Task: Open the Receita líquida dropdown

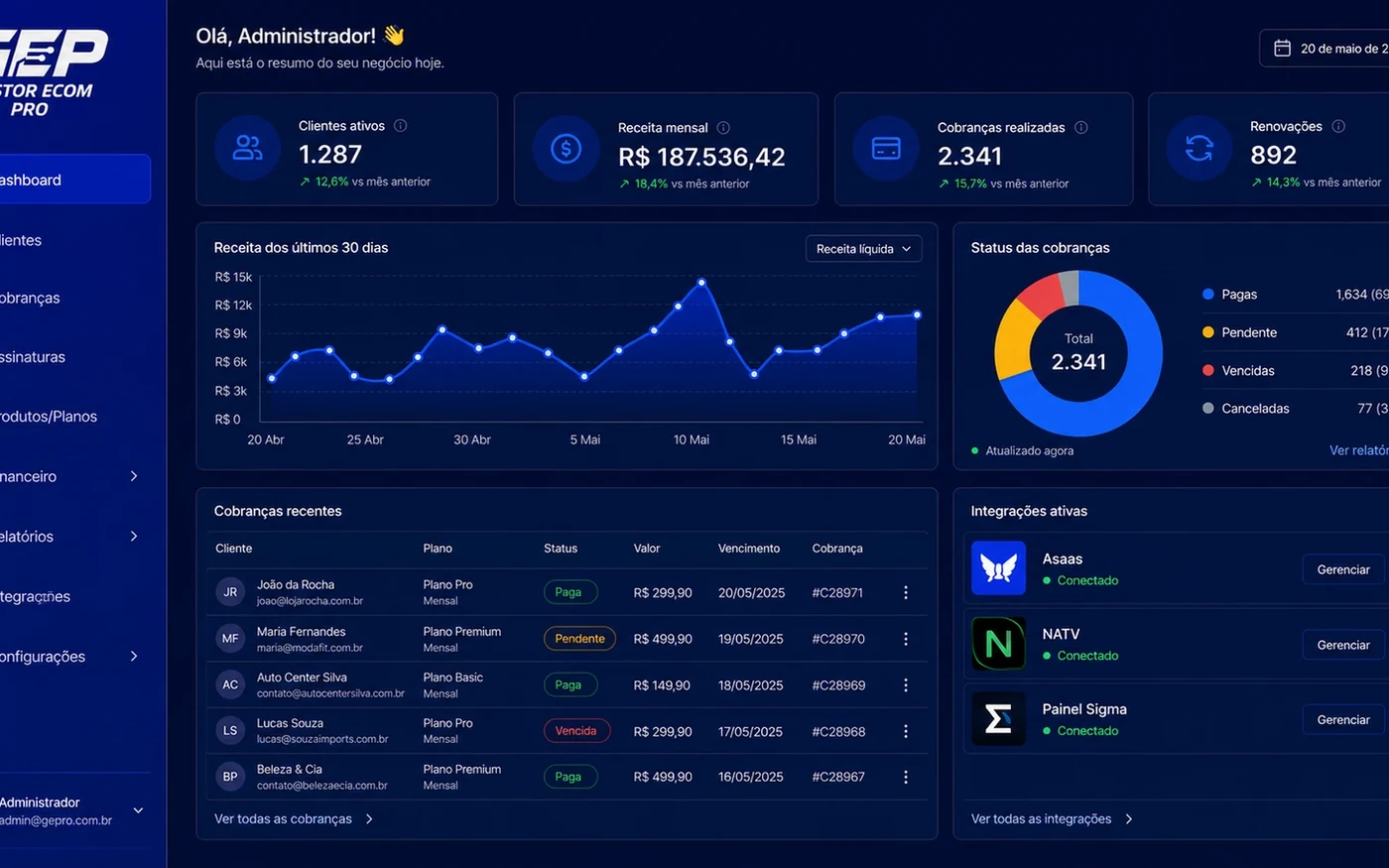Action: coord(863,249)
